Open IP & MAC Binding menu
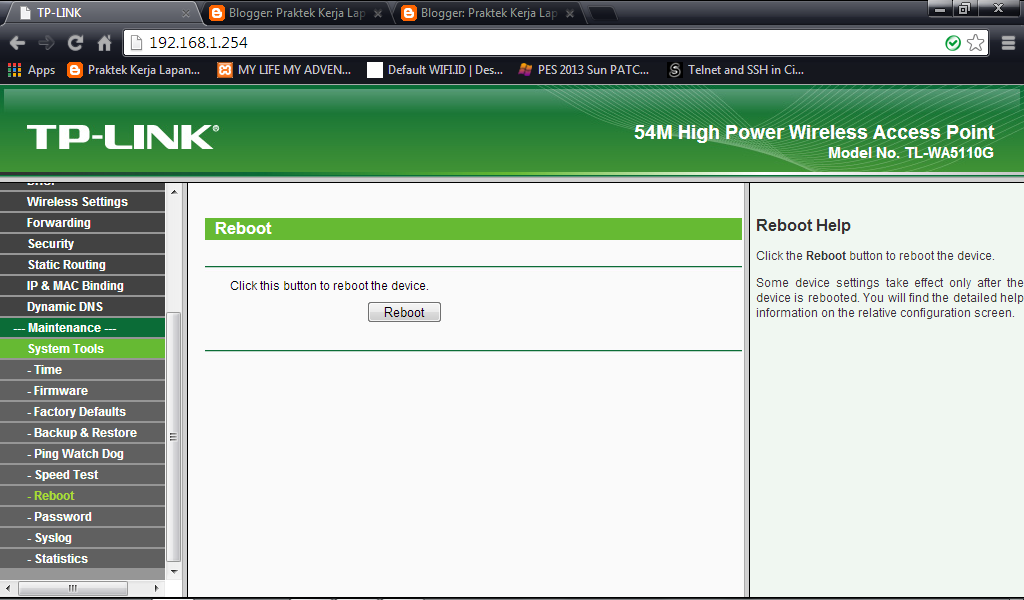1024x600 pixels. 82,285
